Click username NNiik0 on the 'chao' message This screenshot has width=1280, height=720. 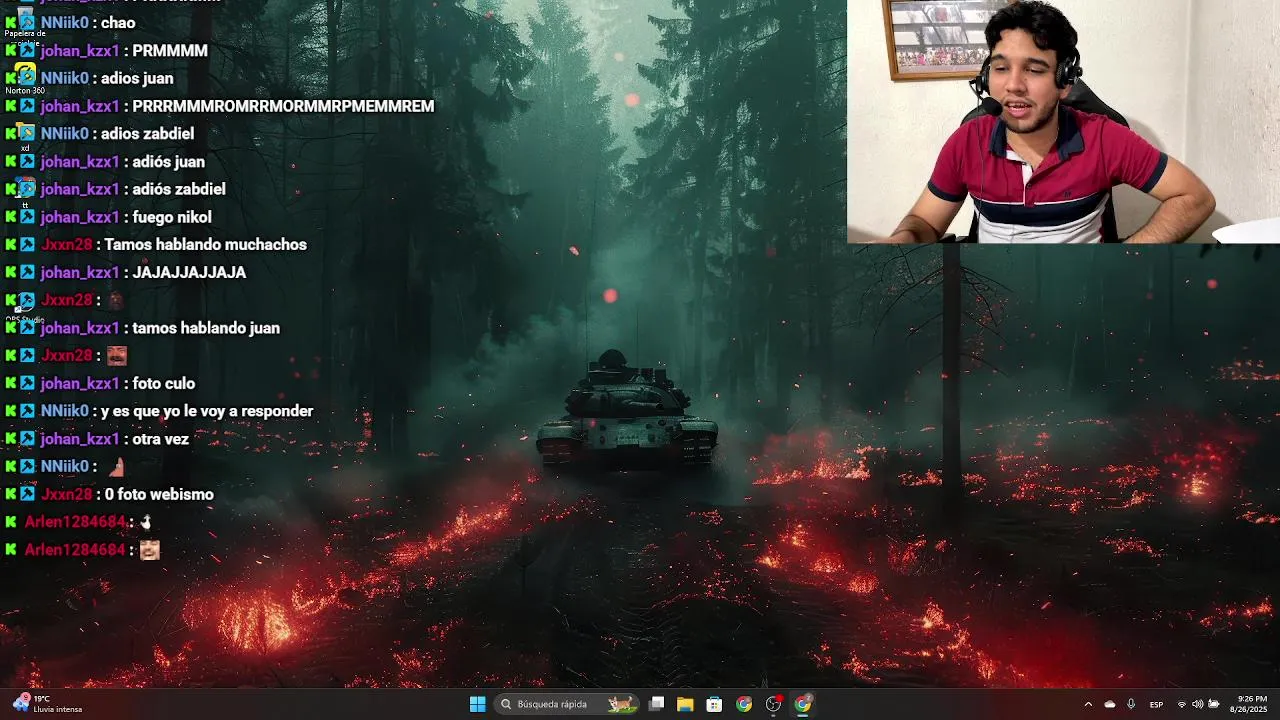click(65, 23)
